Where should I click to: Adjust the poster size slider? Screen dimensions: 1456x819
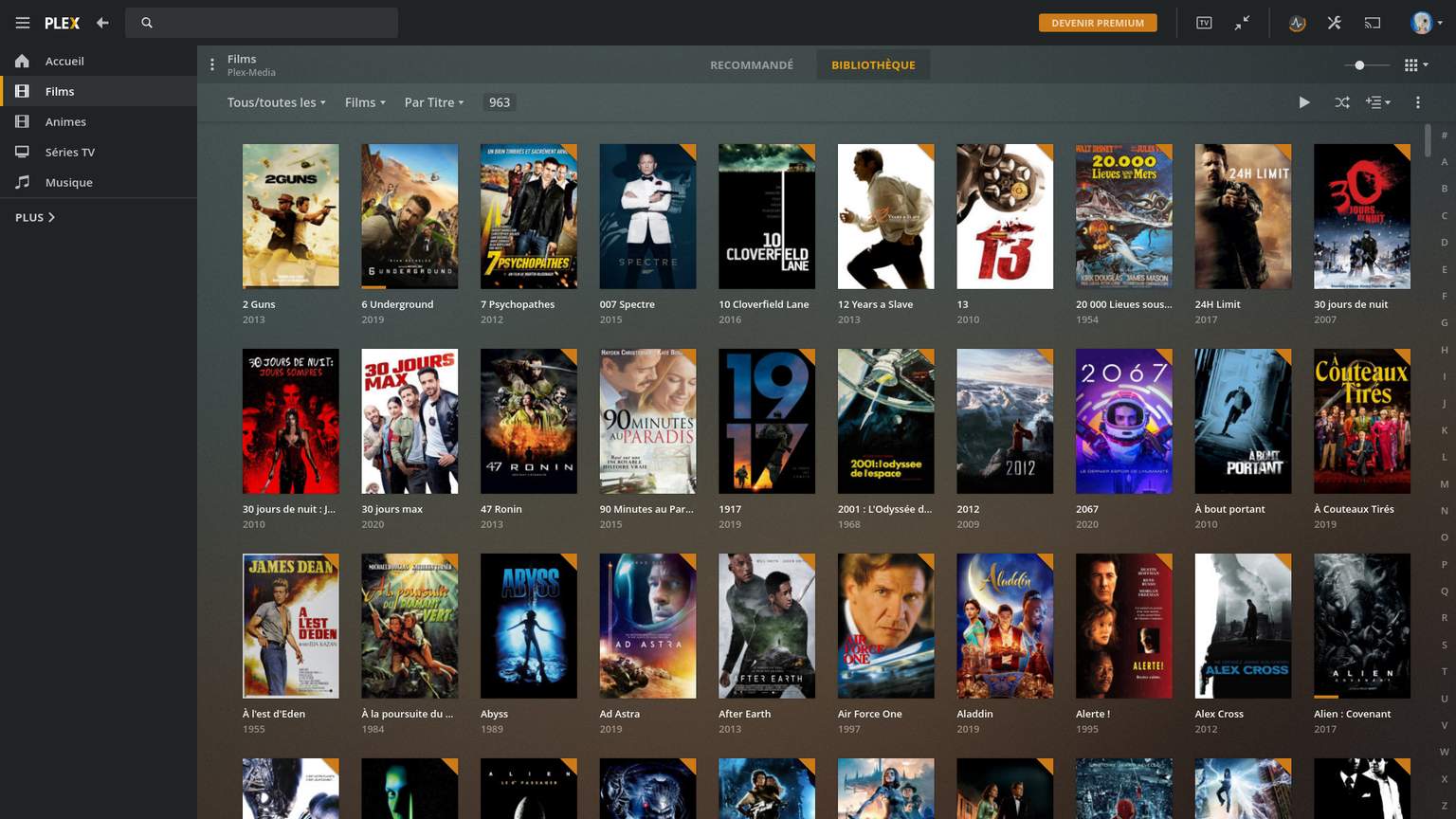point(1367,65)
